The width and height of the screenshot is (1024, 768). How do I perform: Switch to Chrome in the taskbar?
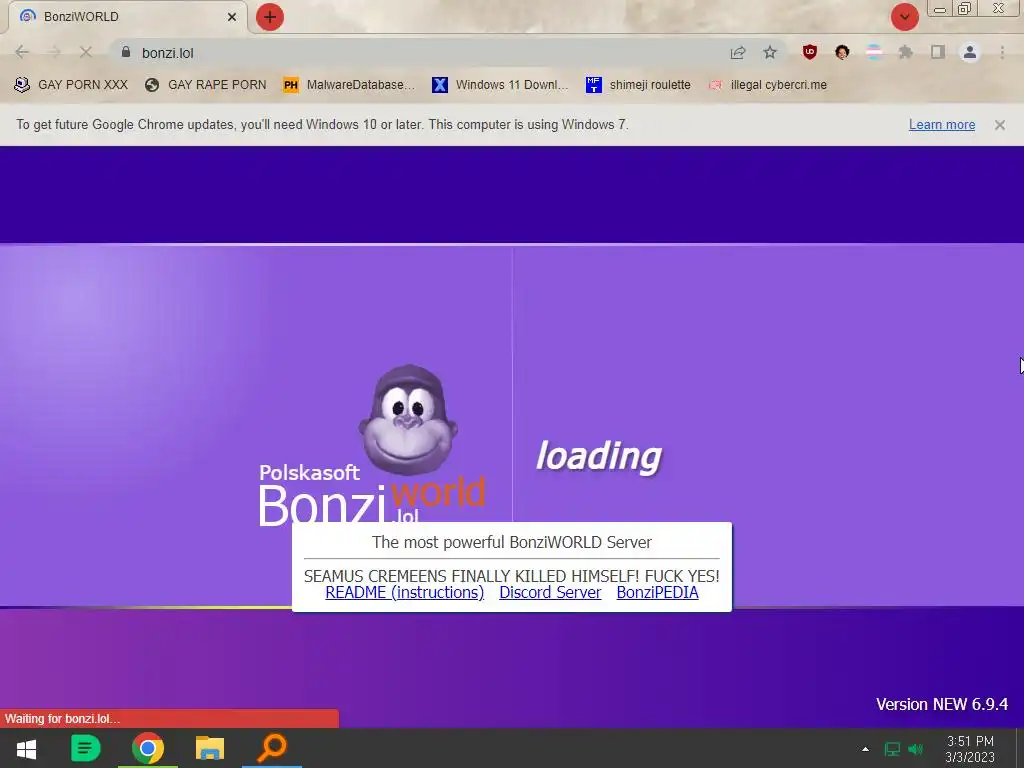coord(148,748)
